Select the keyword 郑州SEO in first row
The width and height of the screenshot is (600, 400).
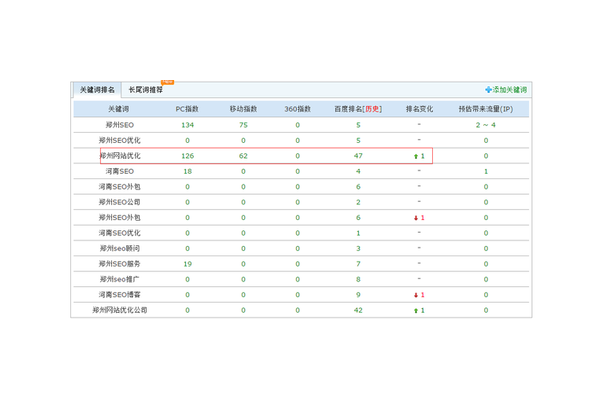[x=120, y=125]
